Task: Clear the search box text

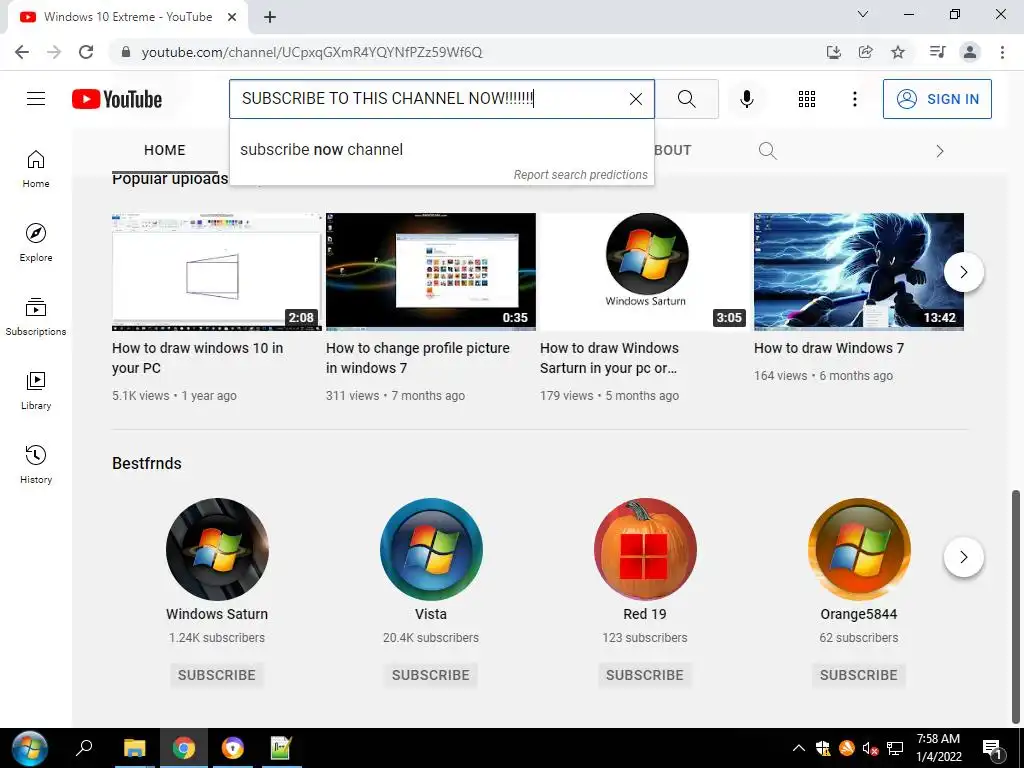Action: pyautogui.click(x=635, y=99)
